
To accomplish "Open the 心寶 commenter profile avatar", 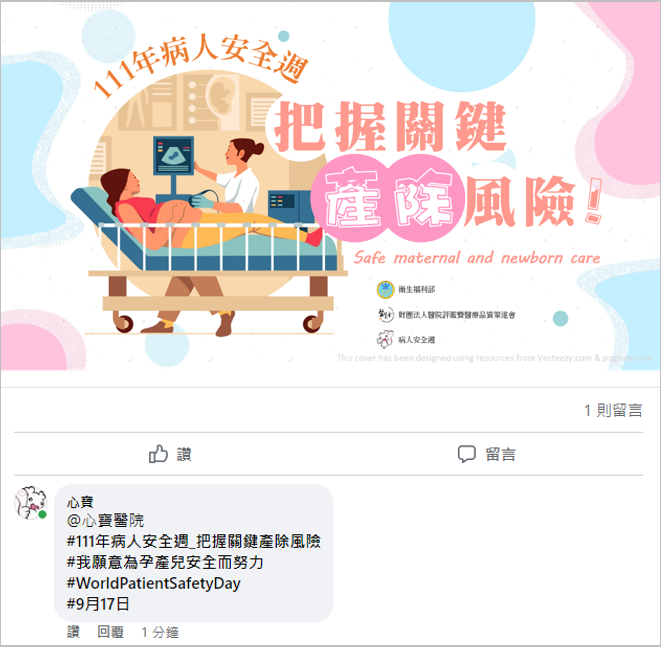I will tap(30, 502).
